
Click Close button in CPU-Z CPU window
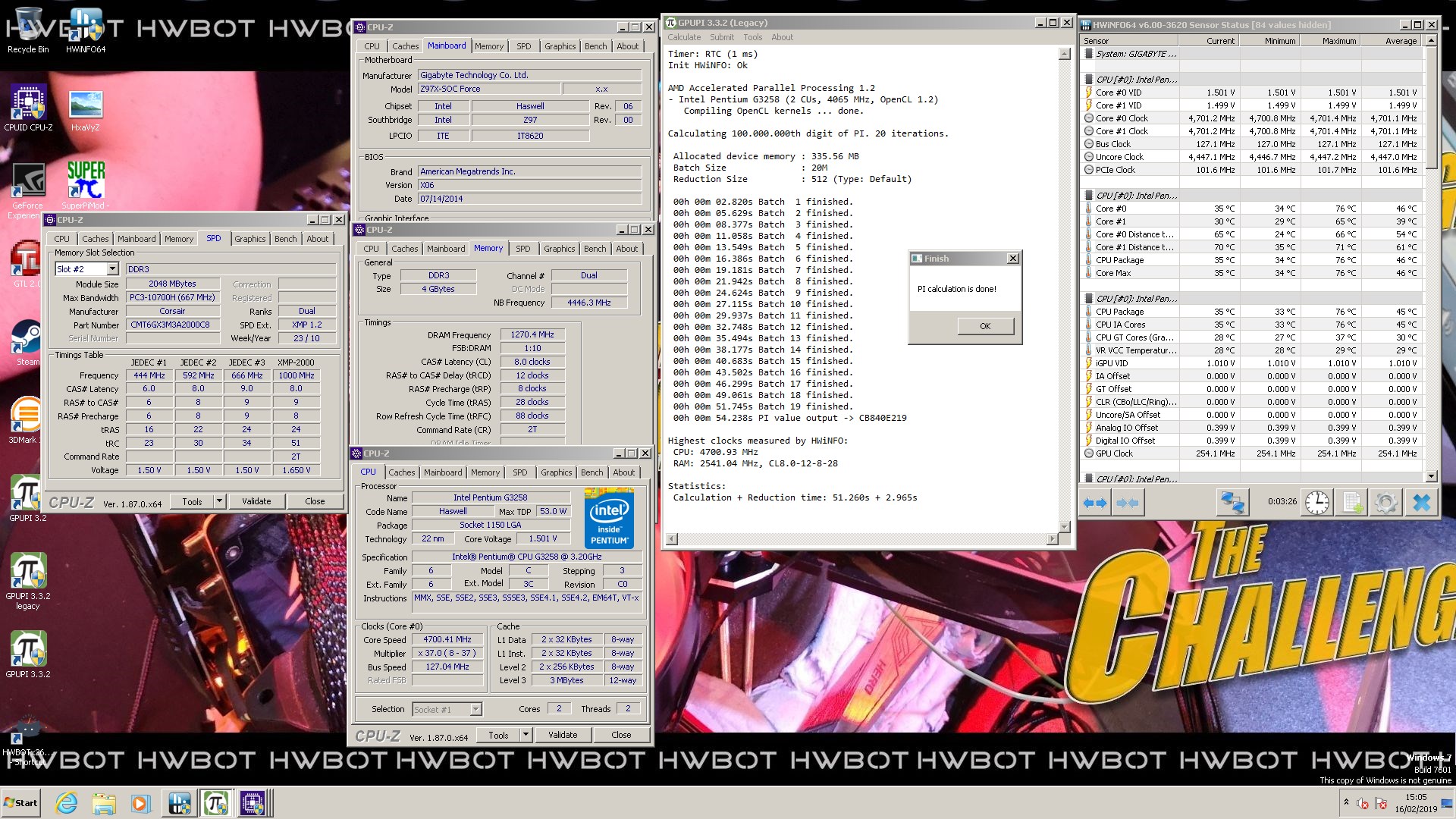621,735
